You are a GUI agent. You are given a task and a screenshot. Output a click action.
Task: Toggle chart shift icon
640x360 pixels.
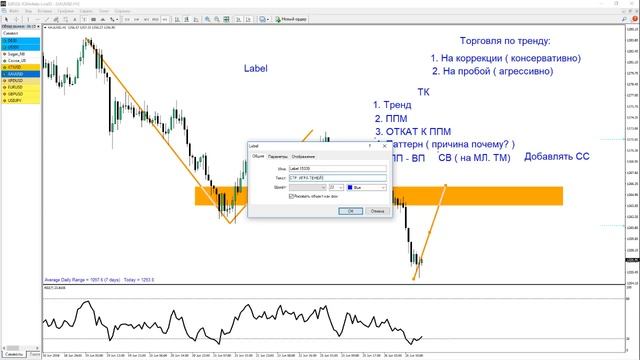click(248, 19)
